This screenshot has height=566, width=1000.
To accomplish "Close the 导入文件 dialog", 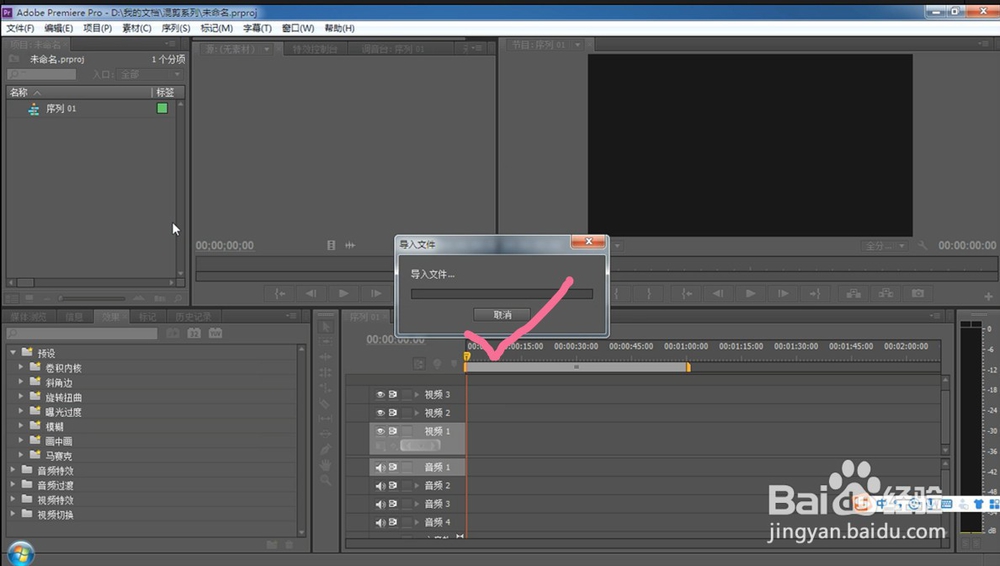I will coord(588,241).
